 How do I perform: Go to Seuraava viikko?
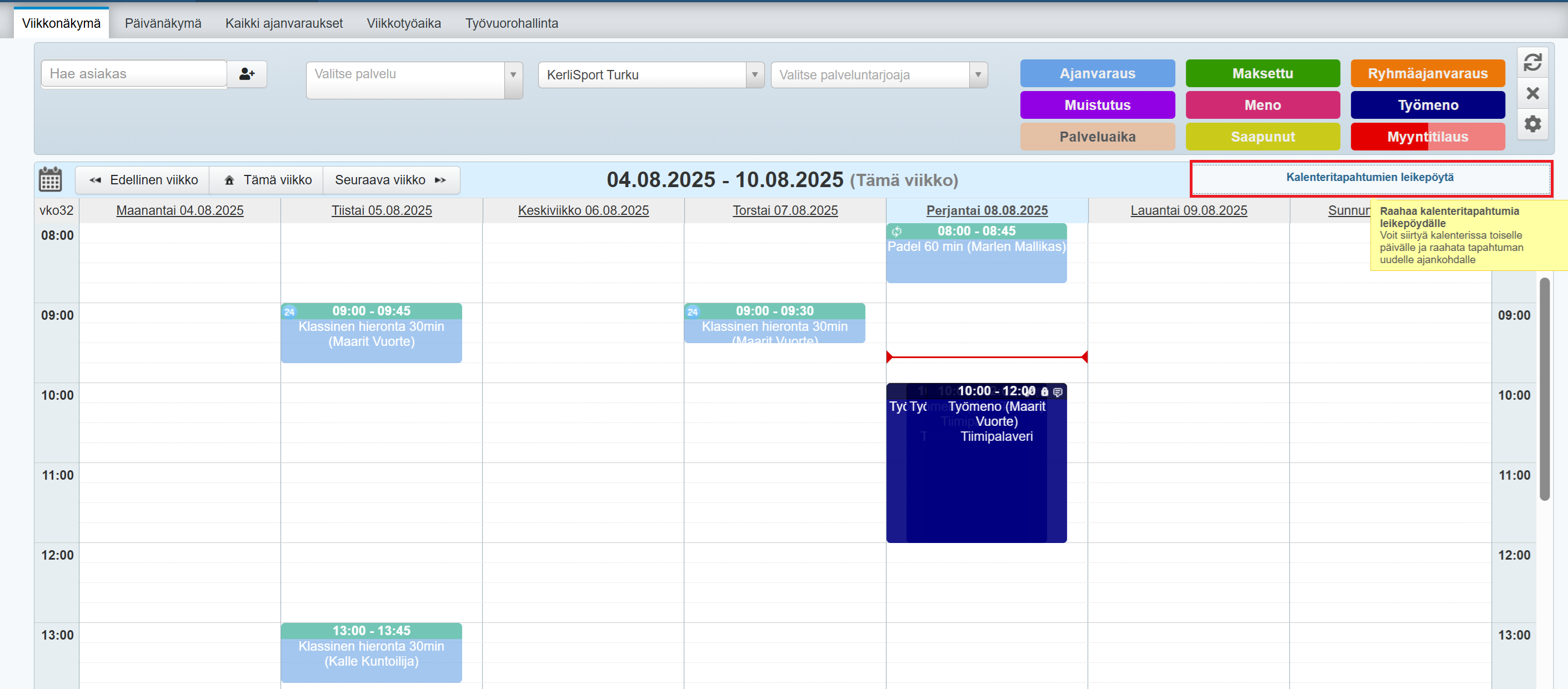[390, 180]
